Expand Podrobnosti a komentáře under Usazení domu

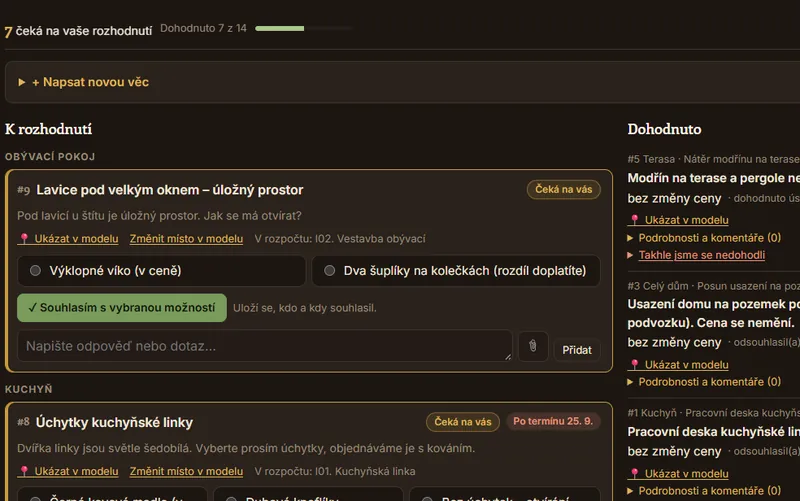click(x=704, y=382)
